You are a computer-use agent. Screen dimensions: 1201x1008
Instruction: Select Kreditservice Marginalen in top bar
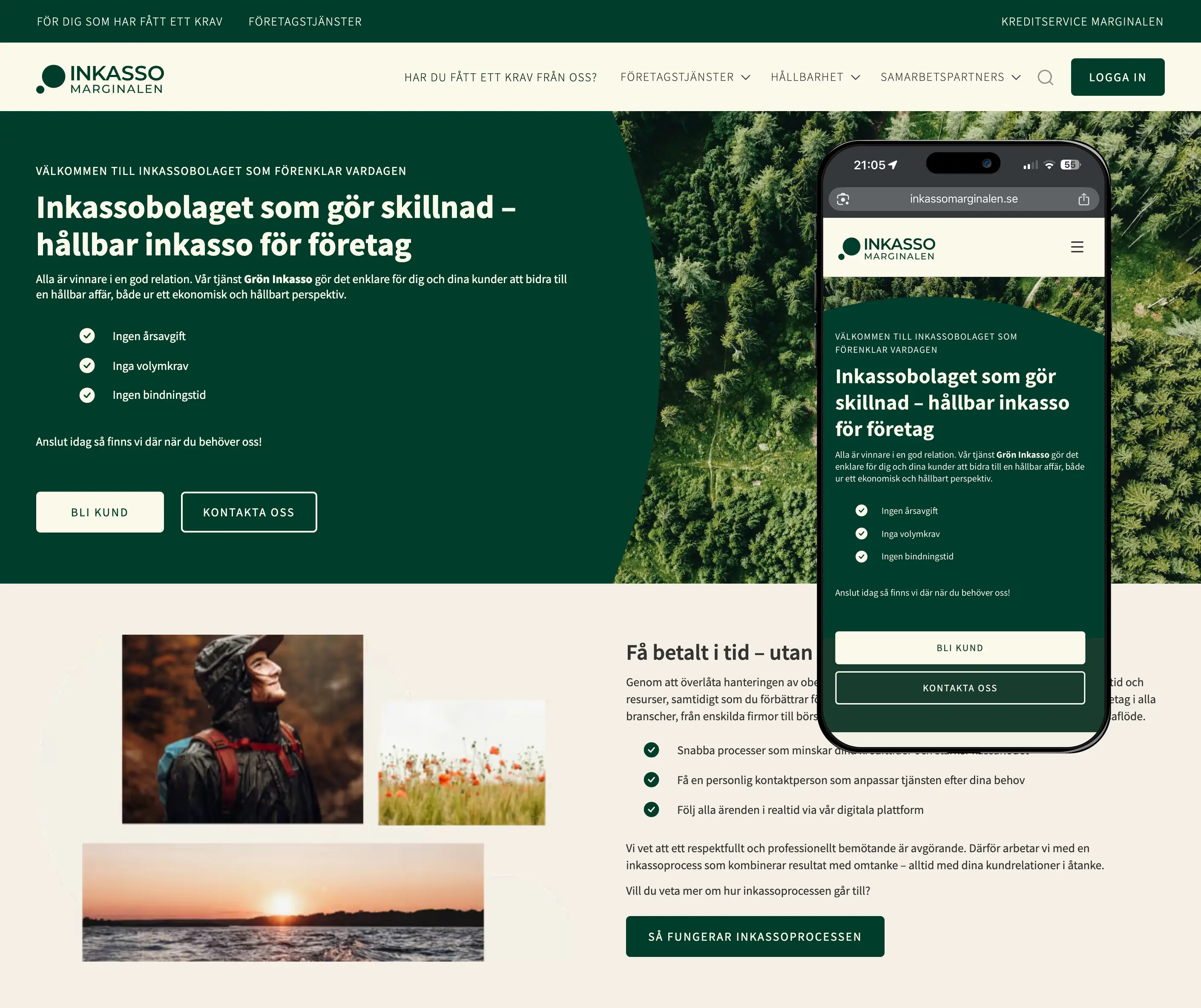click(1082, 22)
